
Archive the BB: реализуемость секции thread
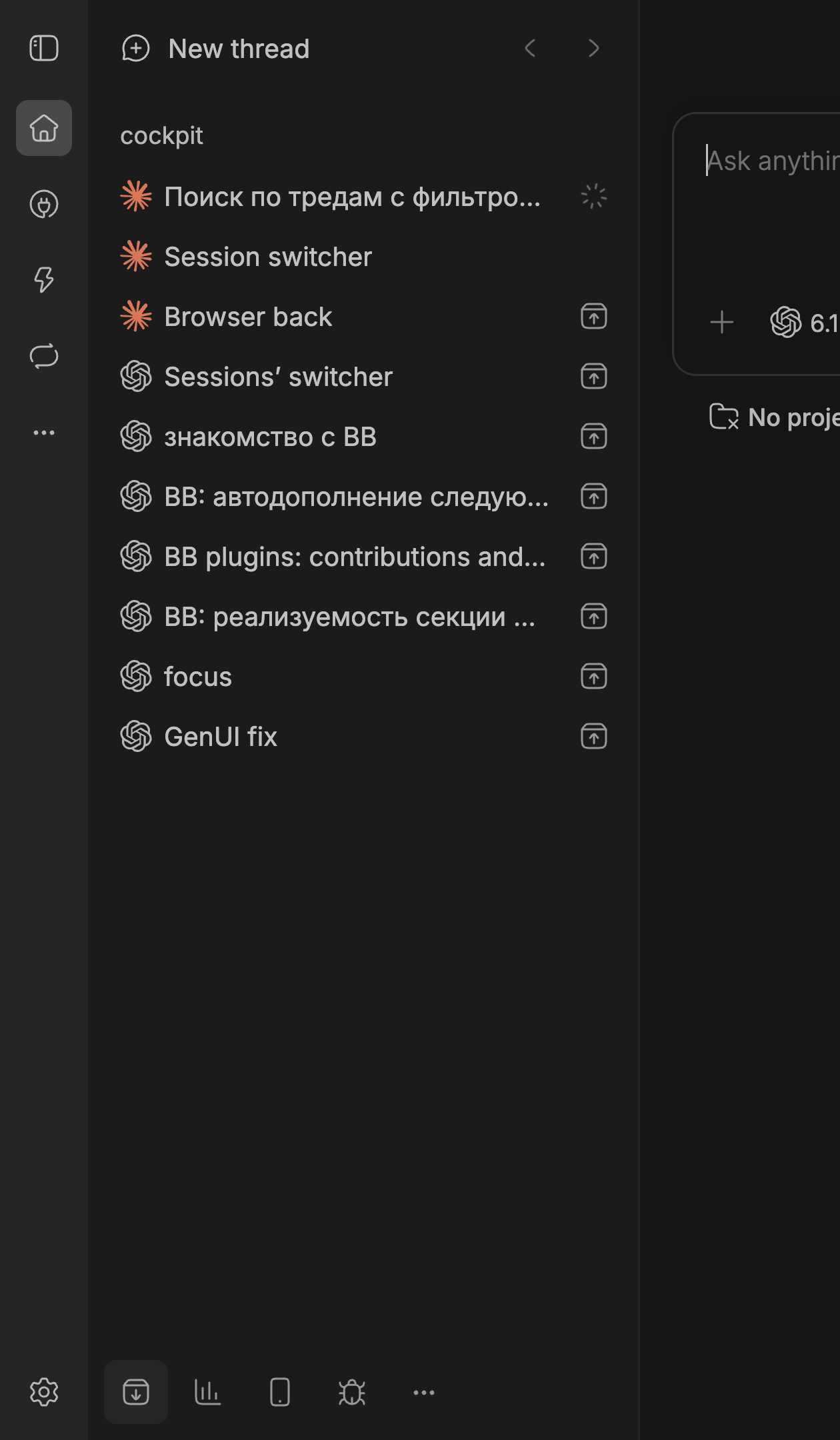(x=594, y=617)
